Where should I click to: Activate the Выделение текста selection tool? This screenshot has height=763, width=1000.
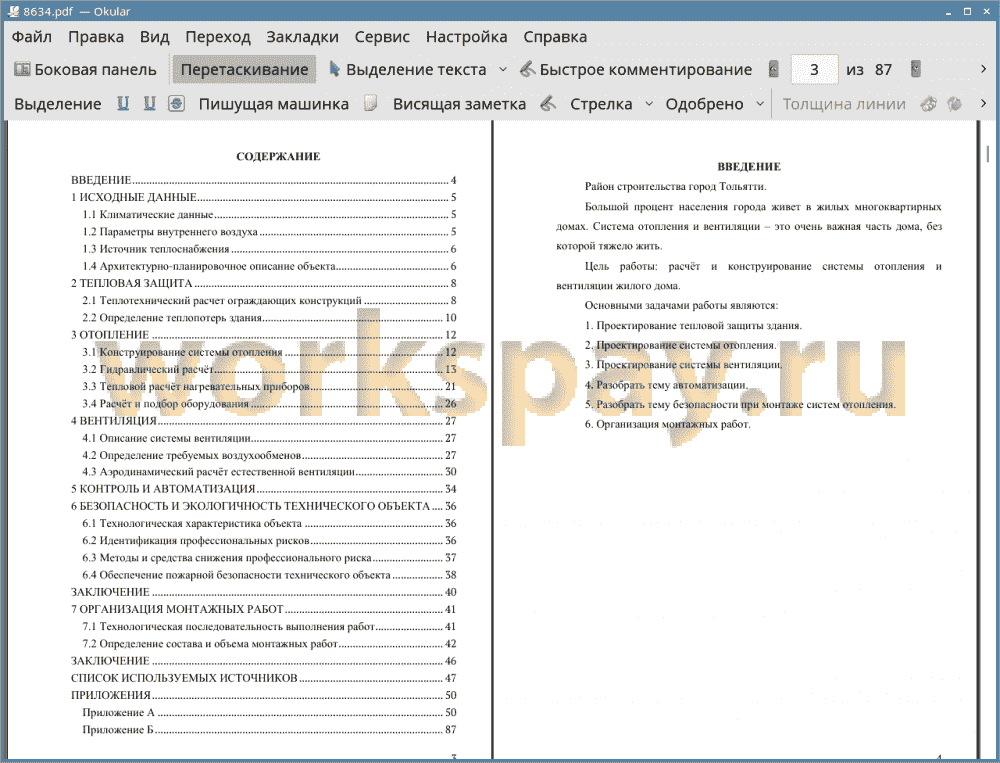coord(408,70)
